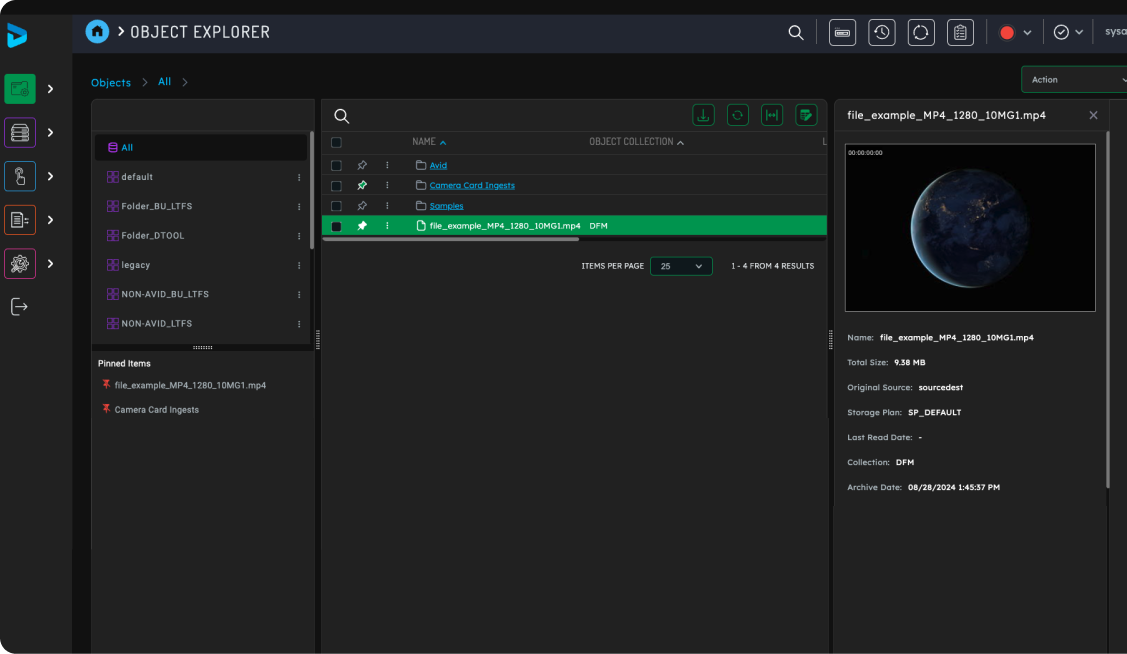
Task: Click the history clock icon in the top bar
Action: tap(881, 32)
